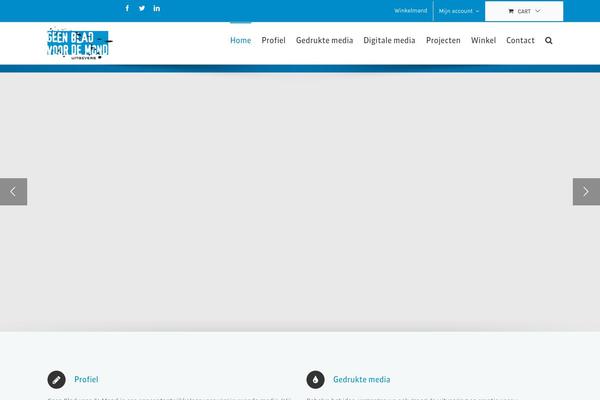
Task: Open the Winkel menu item
Action: (x=483, y=40)
